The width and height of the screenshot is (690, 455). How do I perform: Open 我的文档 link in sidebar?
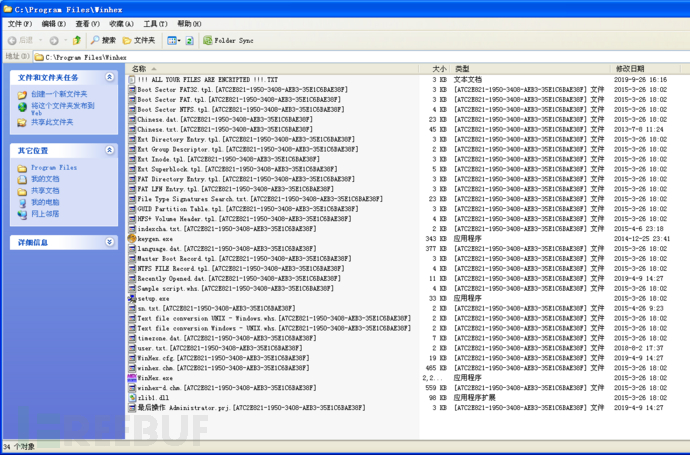point(45,179)
